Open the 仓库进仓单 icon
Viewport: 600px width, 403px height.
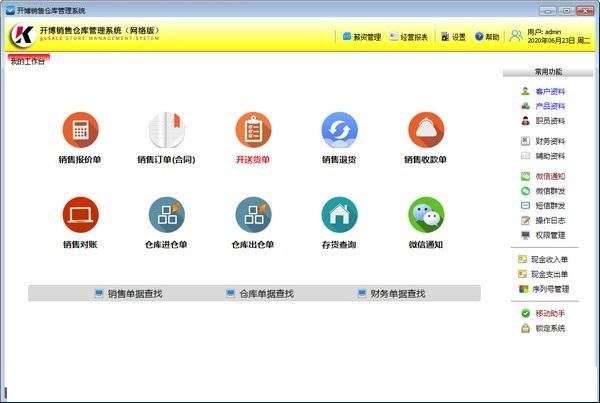pyautogui.click(x=166, y=214)
